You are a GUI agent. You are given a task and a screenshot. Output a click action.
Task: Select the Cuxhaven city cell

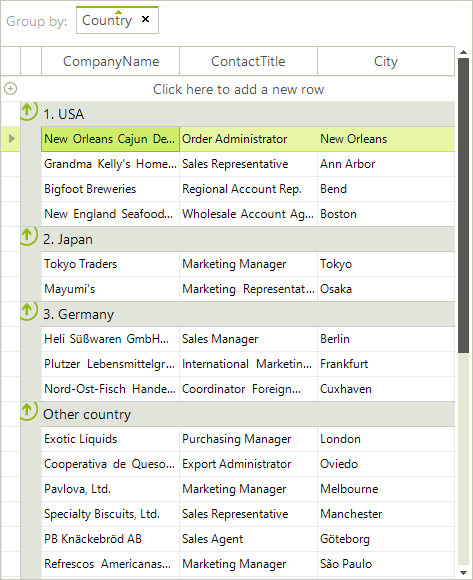click(386, 389)
